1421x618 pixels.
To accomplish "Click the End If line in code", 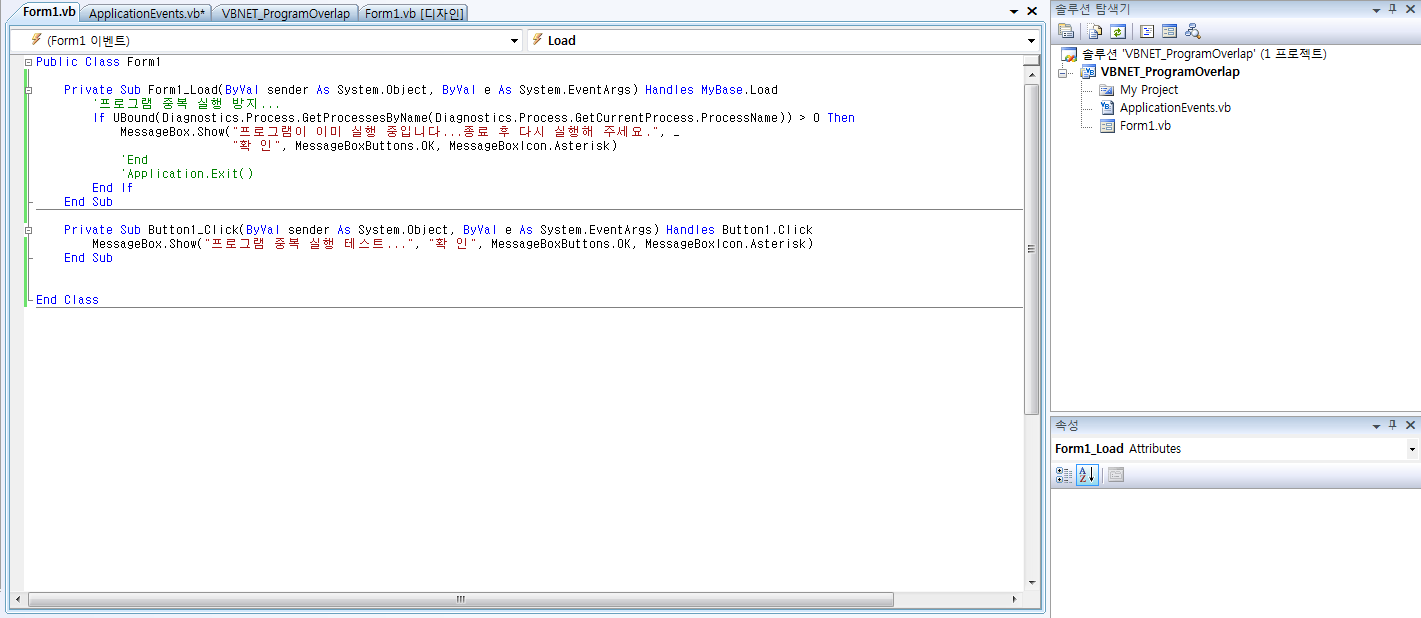I will coord(113,188).
